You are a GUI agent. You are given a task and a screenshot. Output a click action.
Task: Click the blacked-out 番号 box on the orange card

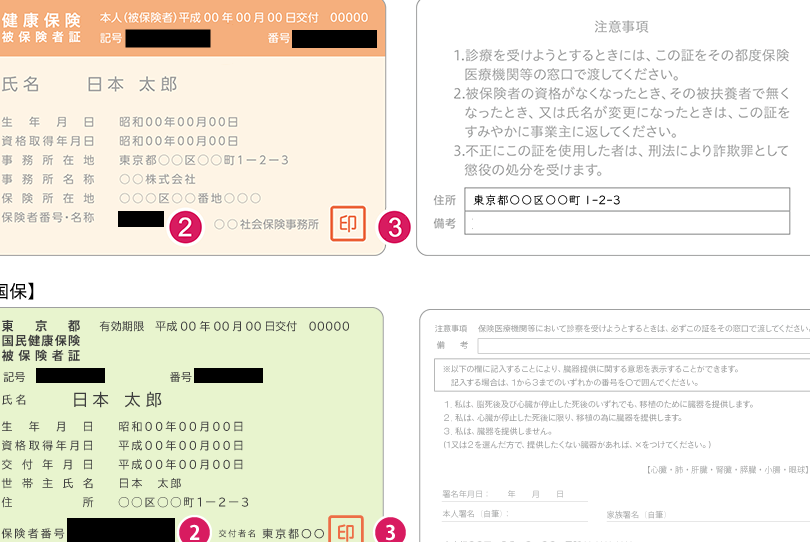click(x=335, y=39)
